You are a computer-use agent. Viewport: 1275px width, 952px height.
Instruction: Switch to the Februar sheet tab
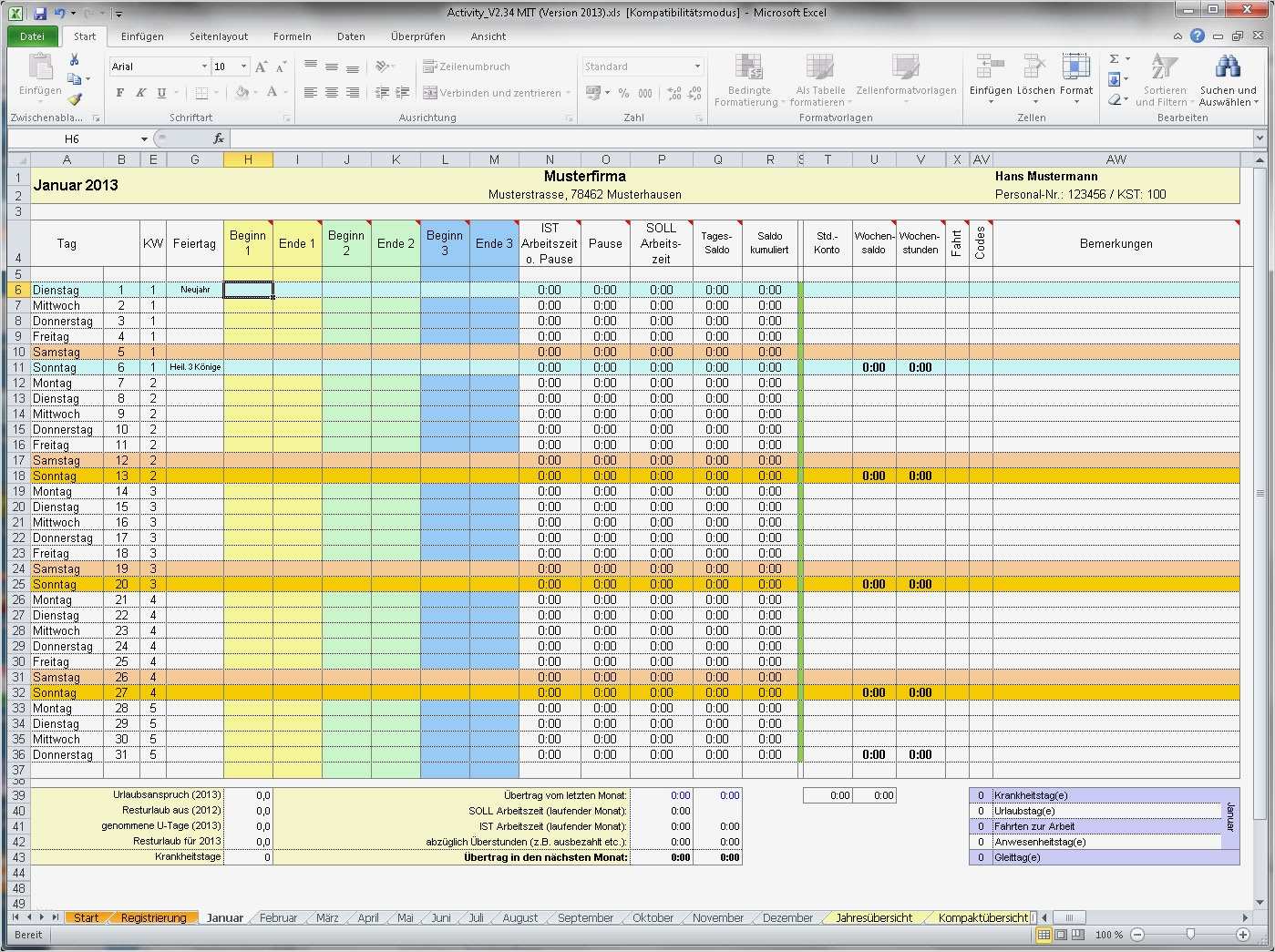[278, 917]
